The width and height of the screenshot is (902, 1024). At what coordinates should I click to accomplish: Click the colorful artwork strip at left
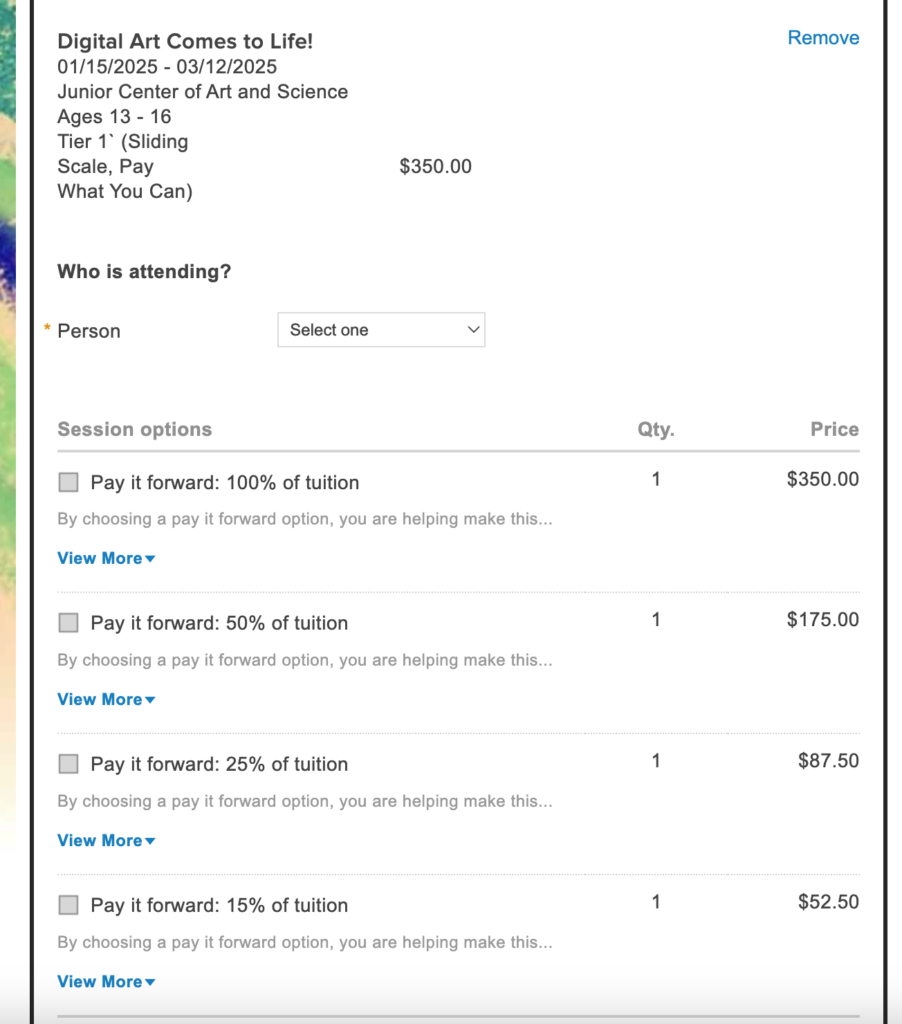coord(8,424)
